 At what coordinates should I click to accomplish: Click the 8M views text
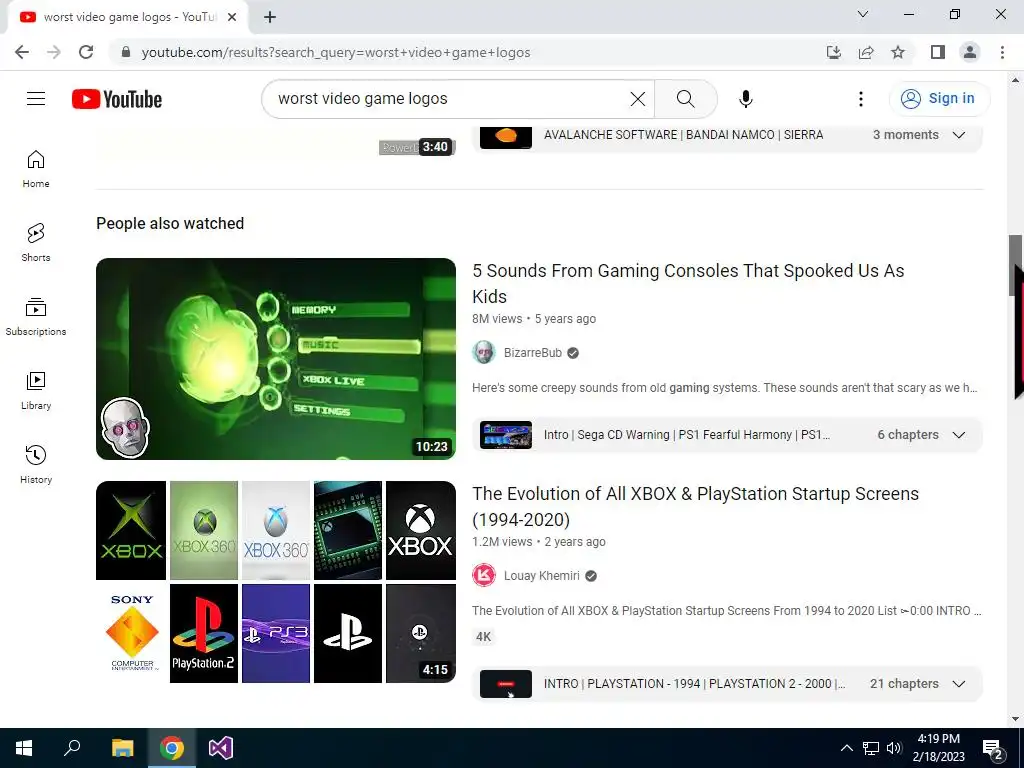pos(497,319)
